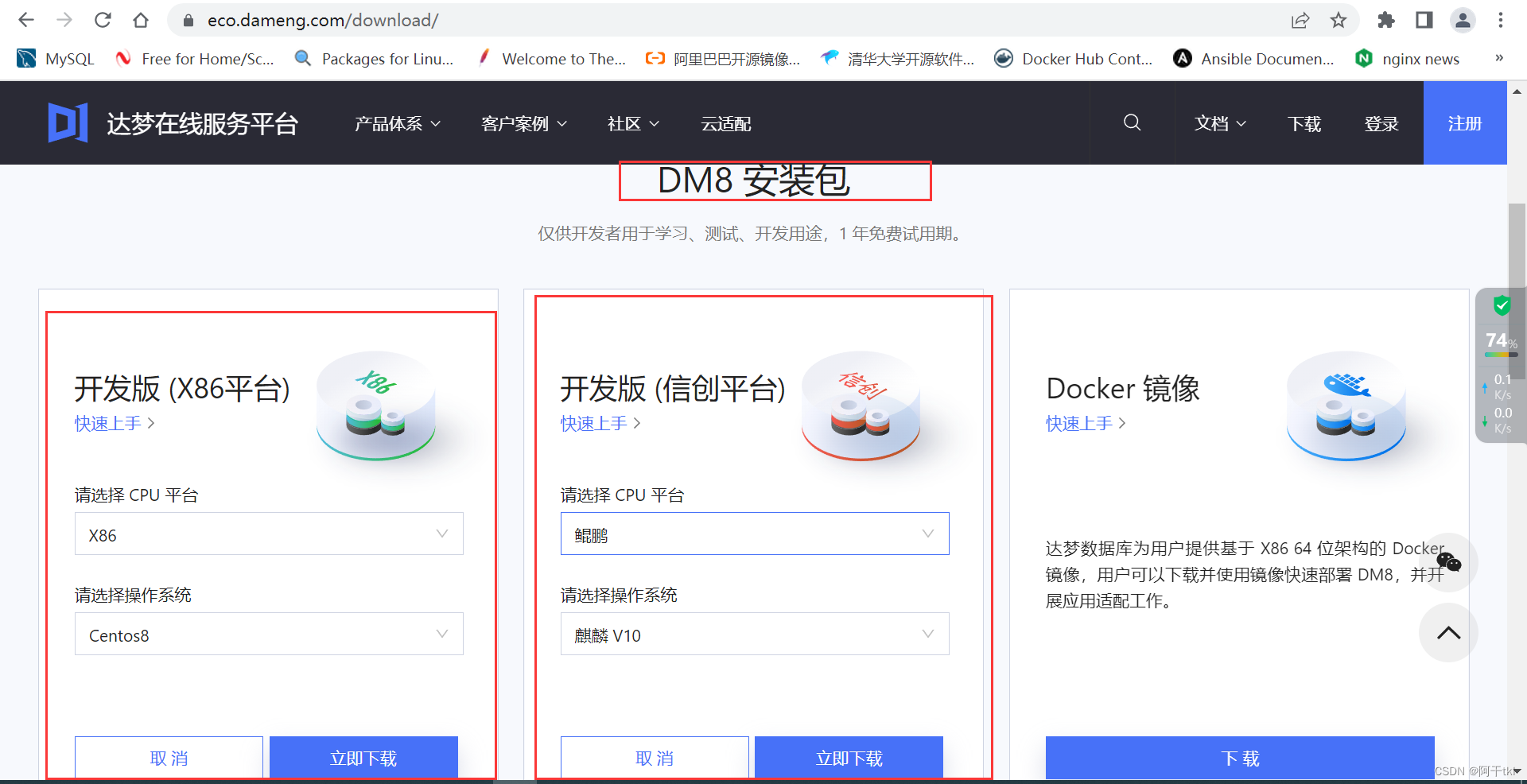
Task: Click the site search magnifier icon
Action: [x=1133, y=122]
